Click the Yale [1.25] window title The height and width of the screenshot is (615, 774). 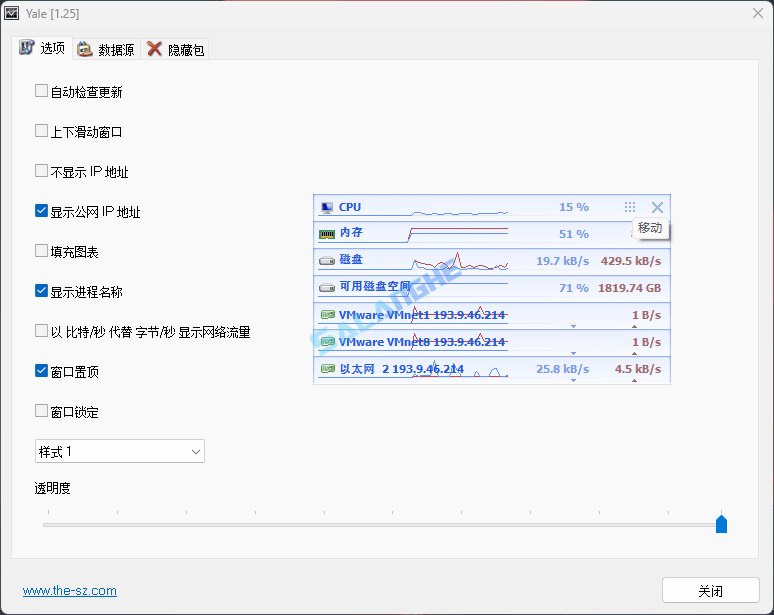click(52, 13)
